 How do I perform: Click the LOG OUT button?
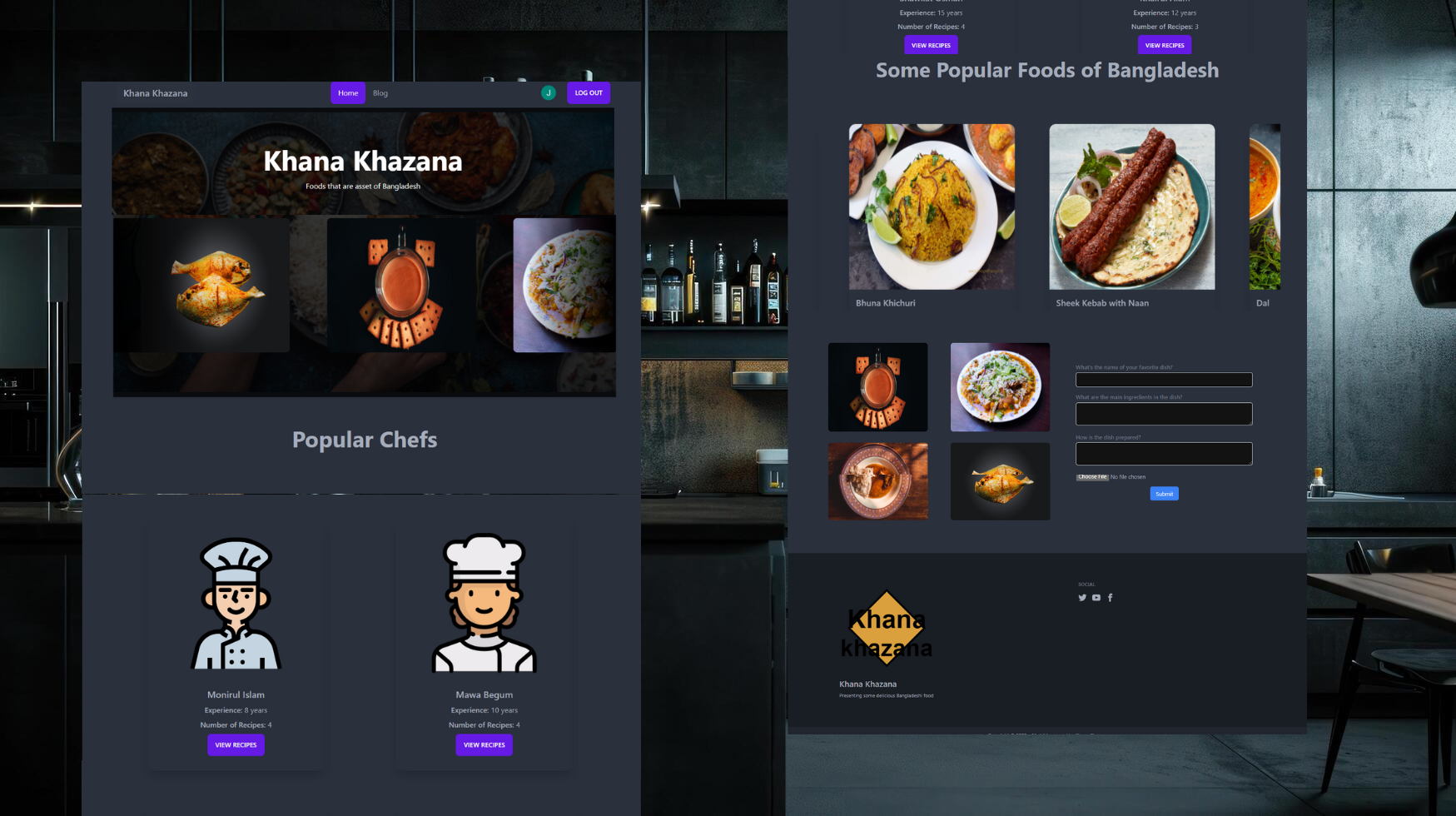tap(589, 92)
